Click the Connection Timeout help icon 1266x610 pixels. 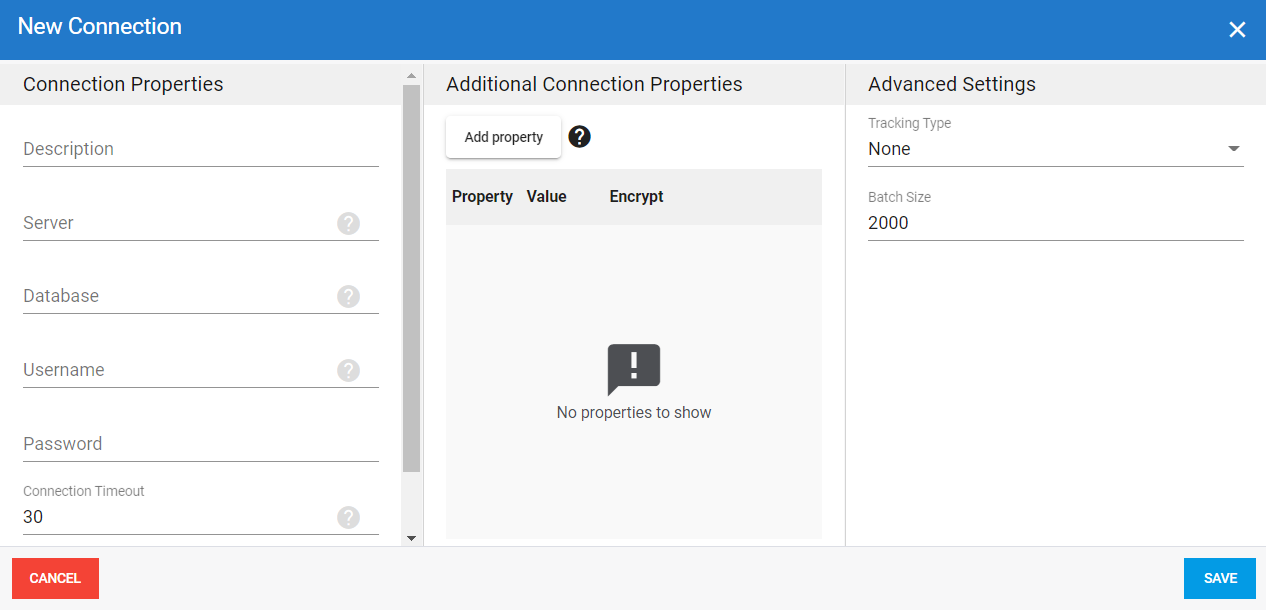[x=348, y=517]
